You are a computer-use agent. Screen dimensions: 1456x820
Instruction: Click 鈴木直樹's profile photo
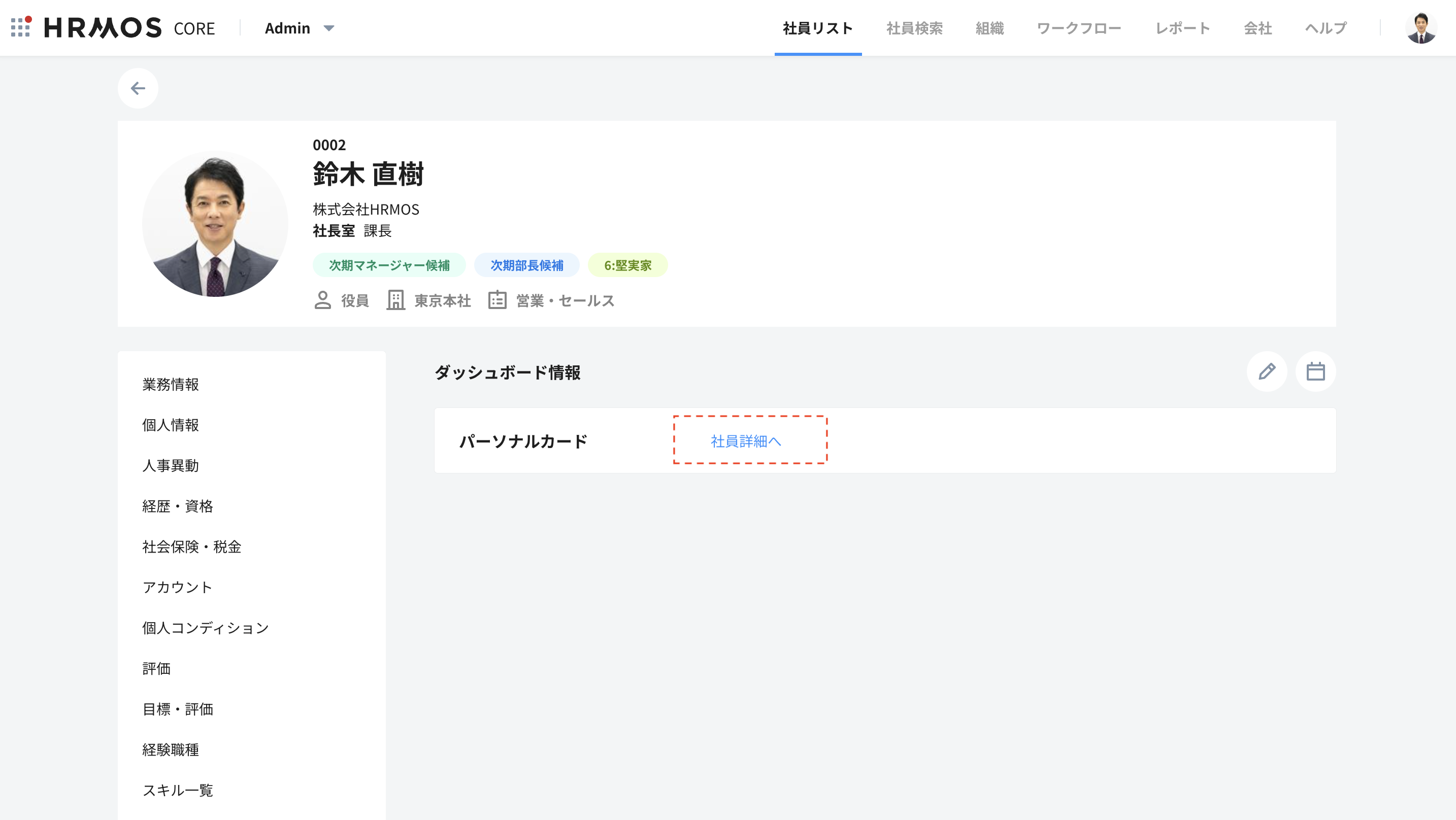[215, 223]
